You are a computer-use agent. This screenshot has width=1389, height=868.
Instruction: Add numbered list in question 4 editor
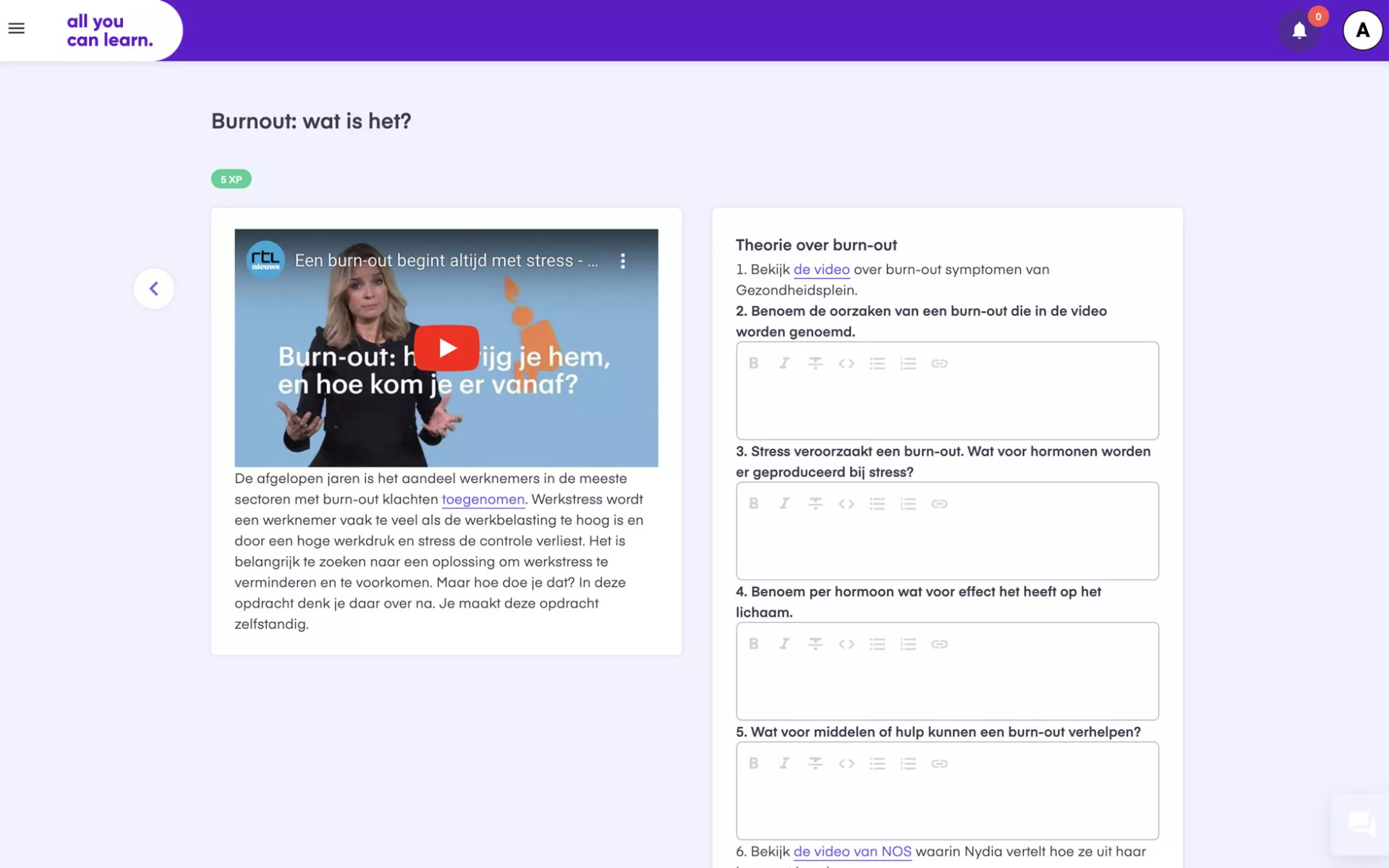pos(908,644)
